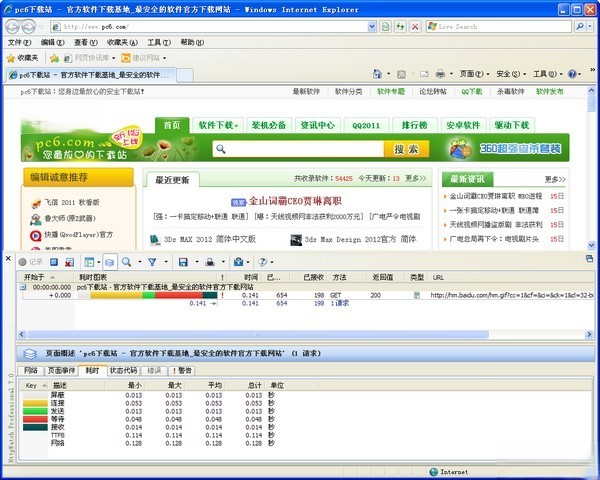600x480 pixels.
Task: Click the Live Search magnifier button
Action: (580, 26)
